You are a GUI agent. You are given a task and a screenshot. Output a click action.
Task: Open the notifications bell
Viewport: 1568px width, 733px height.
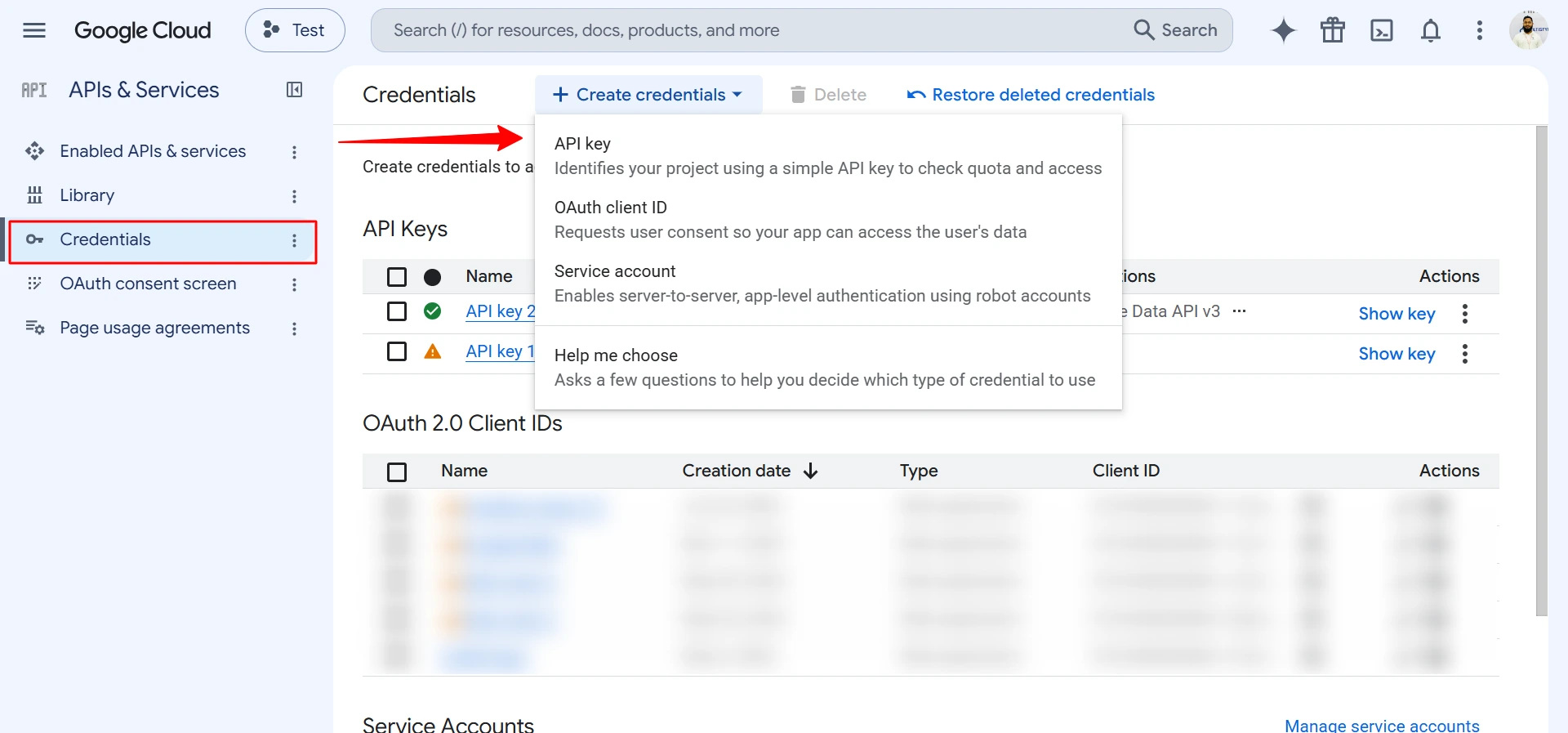coord(1431,30)
